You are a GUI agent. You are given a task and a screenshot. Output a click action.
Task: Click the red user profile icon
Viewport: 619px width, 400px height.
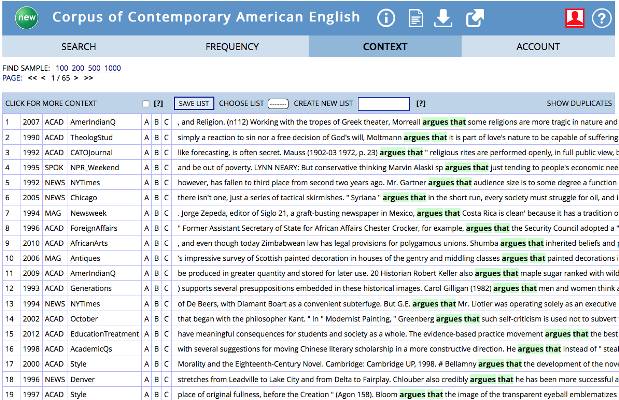[574, 18]
